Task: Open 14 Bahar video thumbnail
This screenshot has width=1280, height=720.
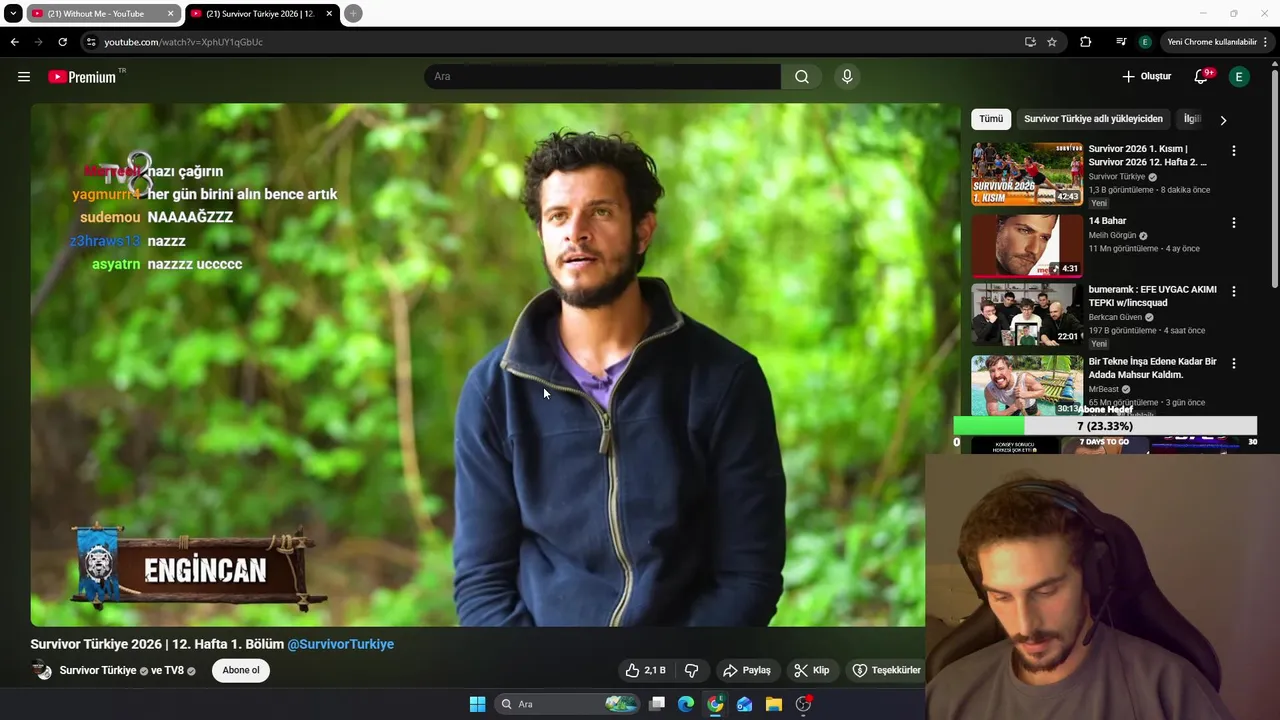Action: pos(1027,245)
